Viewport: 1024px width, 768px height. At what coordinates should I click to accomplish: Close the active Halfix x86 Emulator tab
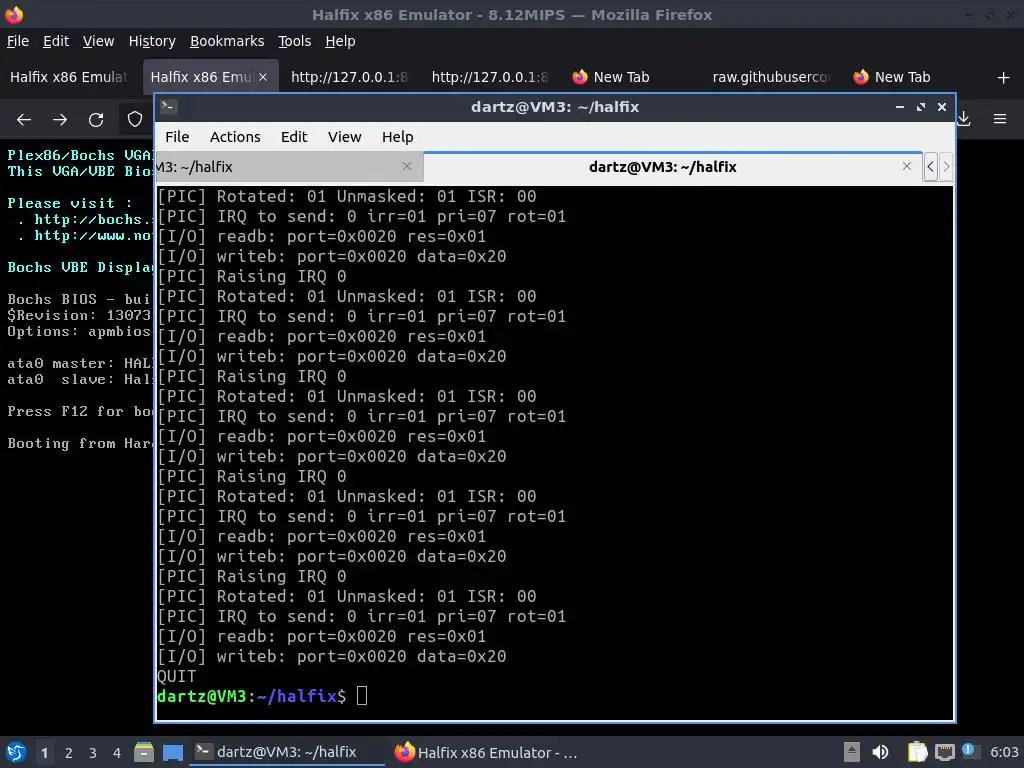(x=263, y=77)
